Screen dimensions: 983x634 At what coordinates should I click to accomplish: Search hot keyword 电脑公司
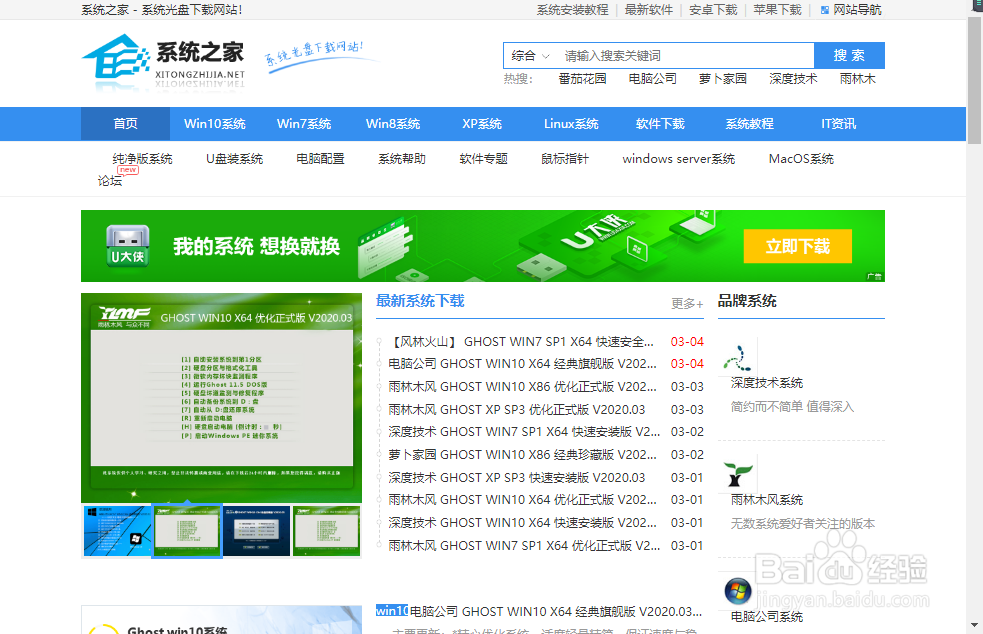(653, 79)
